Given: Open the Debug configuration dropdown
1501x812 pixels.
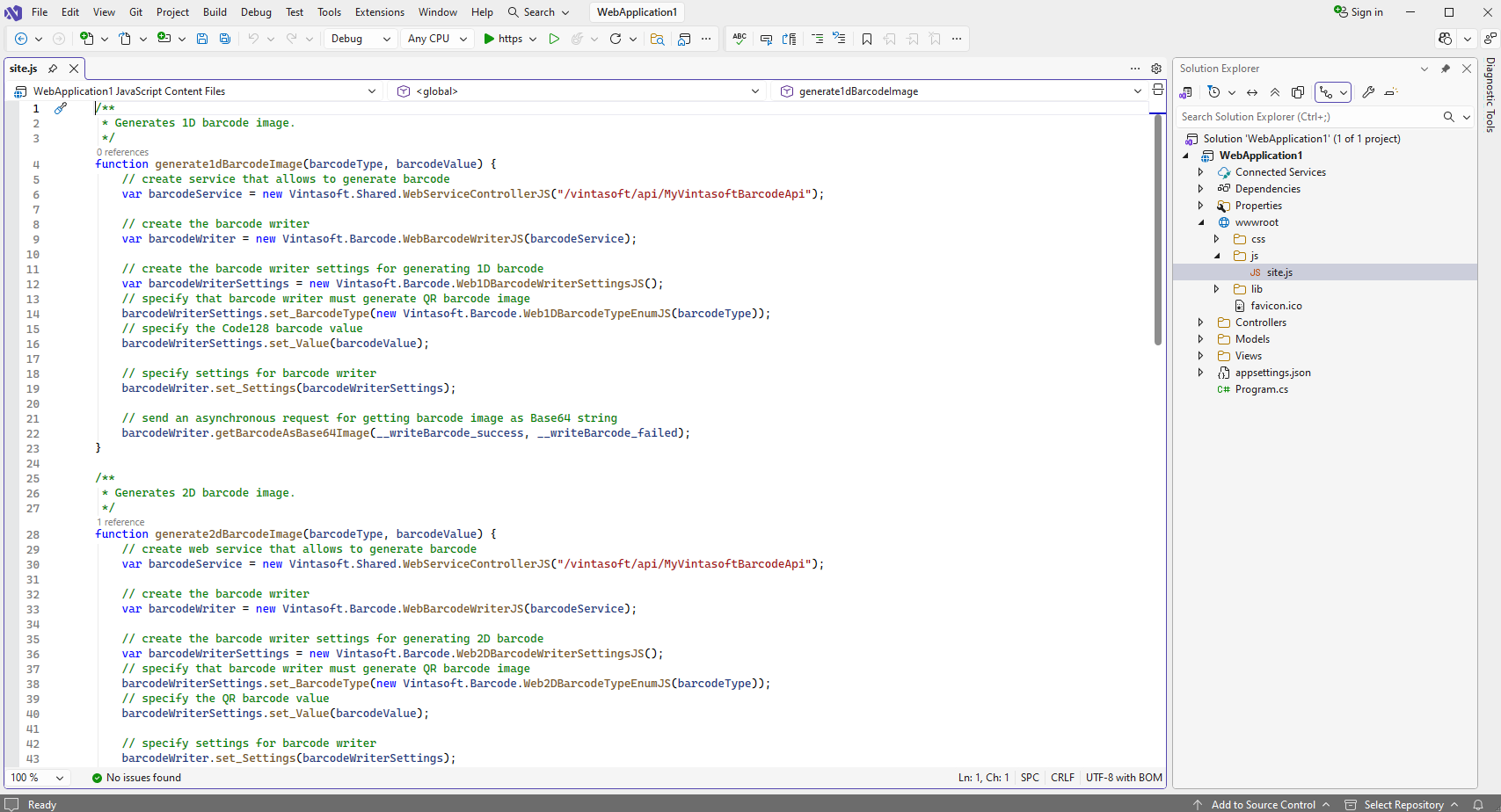Looking at the screenshot, I should (x=361, y=39).
